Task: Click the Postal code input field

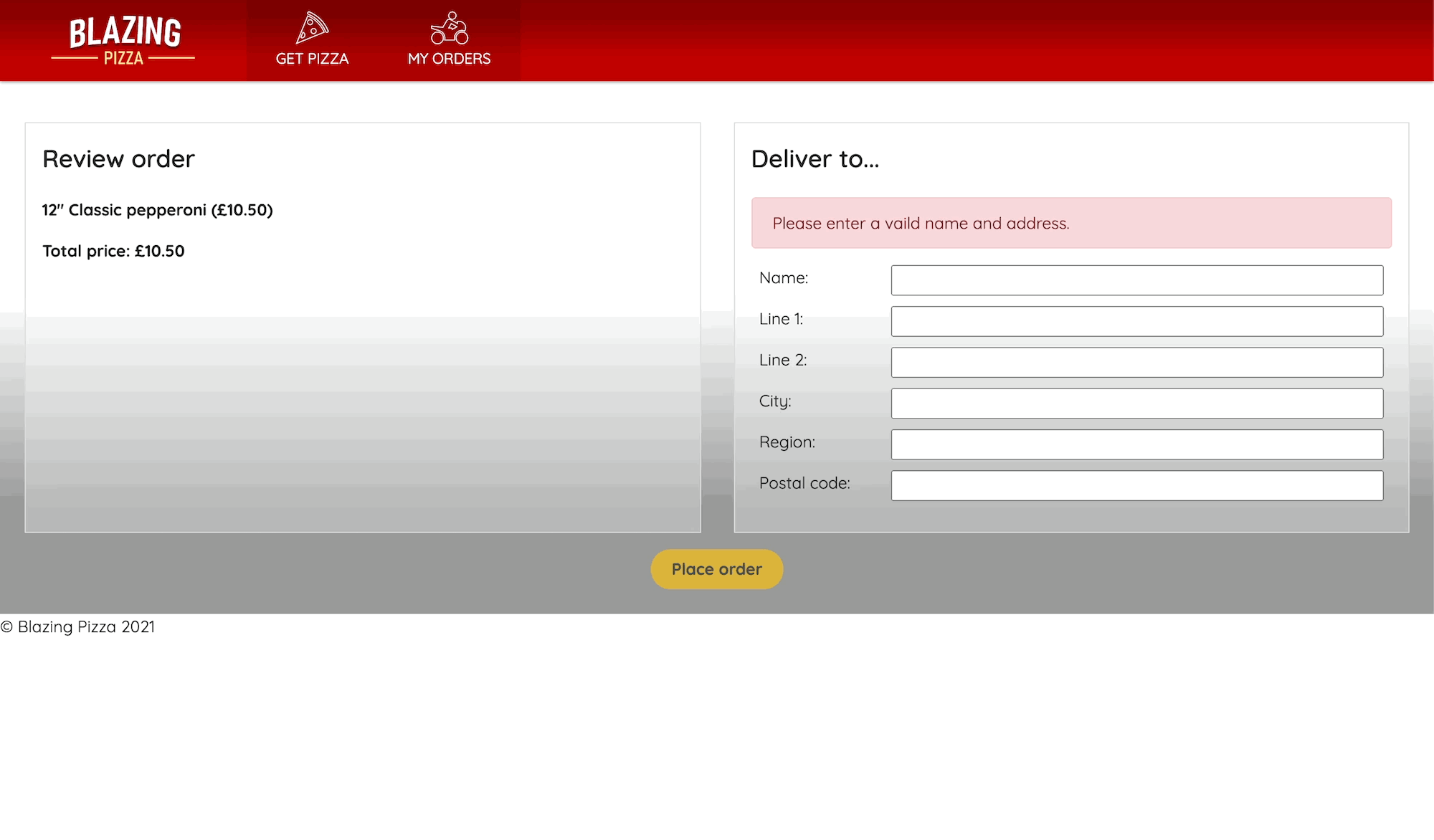Action: point(1136,485)
